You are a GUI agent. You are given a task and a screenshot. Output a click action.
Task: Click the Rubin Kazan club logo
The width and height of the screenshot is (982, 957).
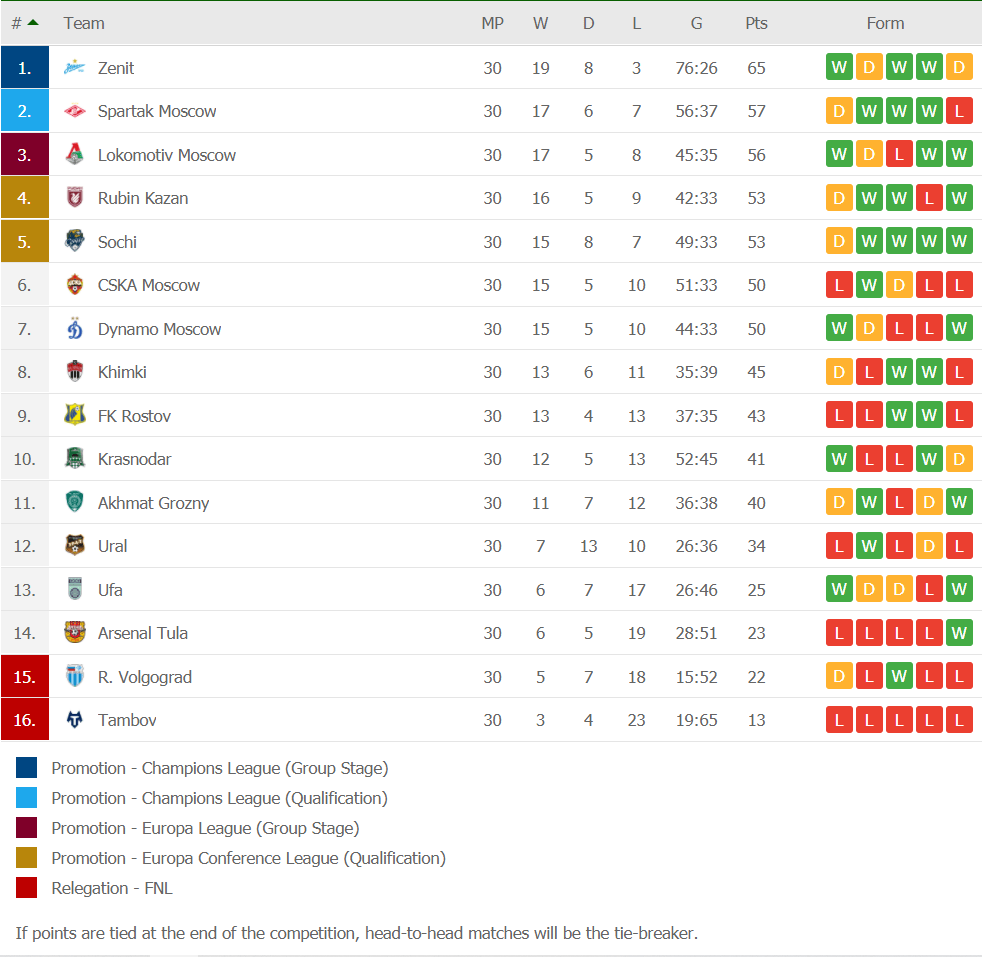(x=75, y=198)
